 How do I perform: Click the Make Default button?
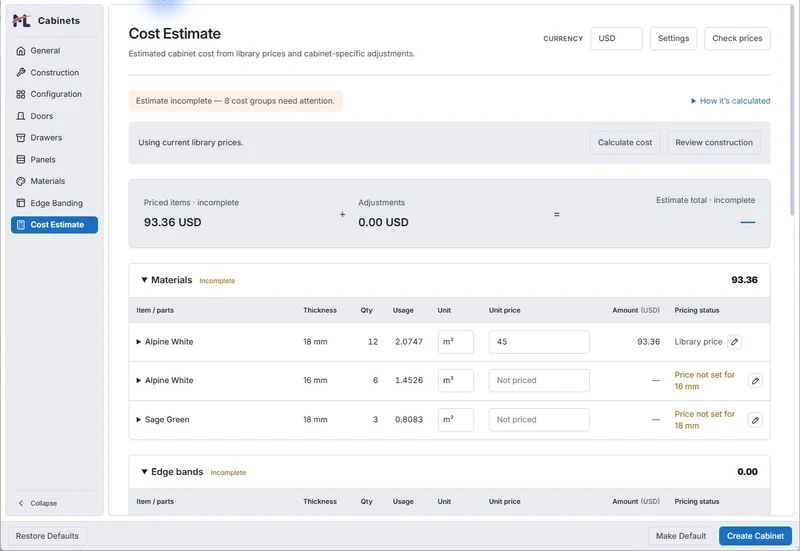pyautogui.click(x=681, y=536)
